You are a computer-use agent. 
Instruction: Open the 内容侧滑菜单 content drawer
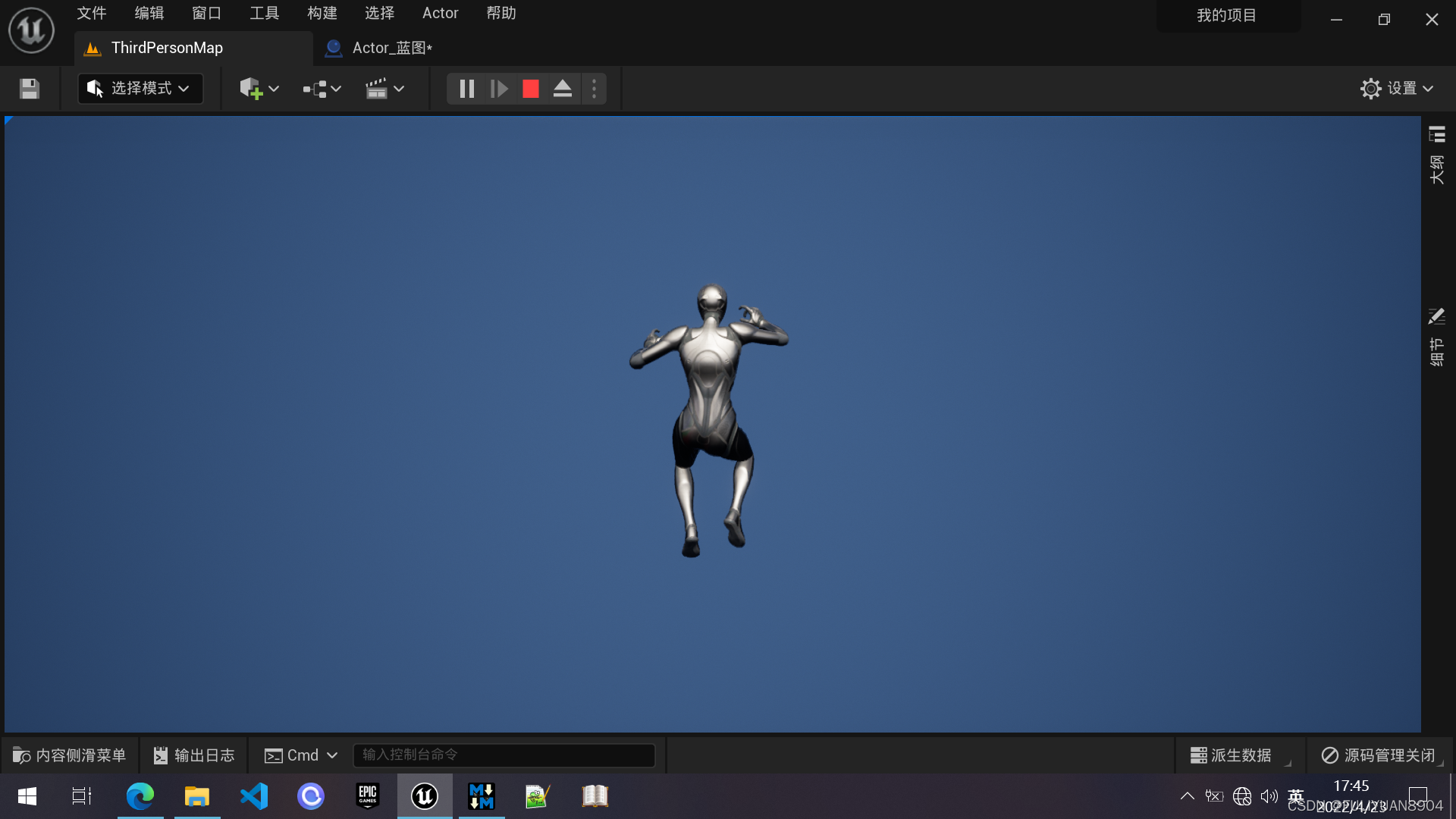pyautogui.click(x=70, y=755)
